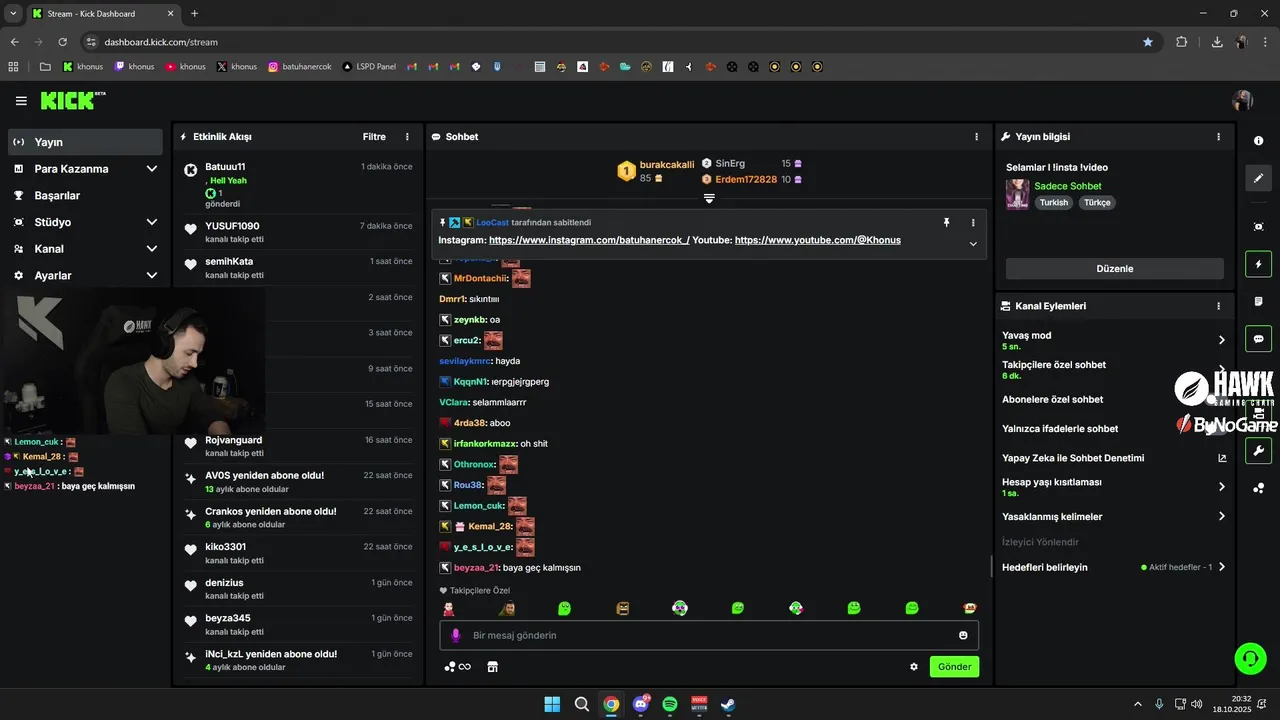Open the pinned Instagram link
Image resolution: width=1280 pixels, height=720 pixels.
pos(589,240)
